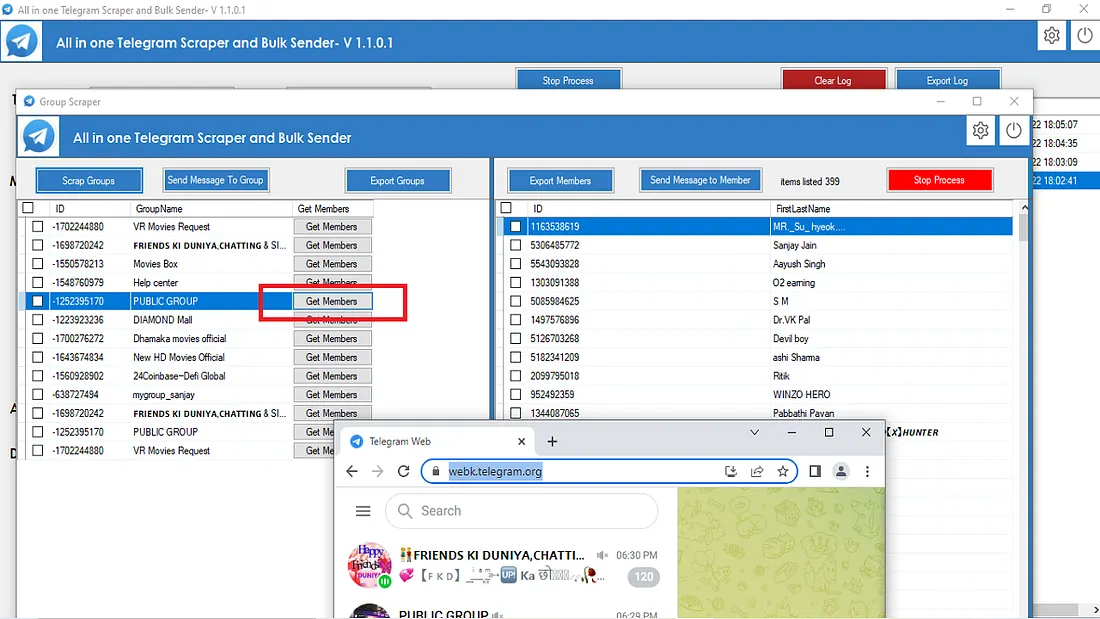Open FRIENDS KI DUNIYA chat avatar
The height and width of the screenshot is (619, 1100).
click(370, 564)
